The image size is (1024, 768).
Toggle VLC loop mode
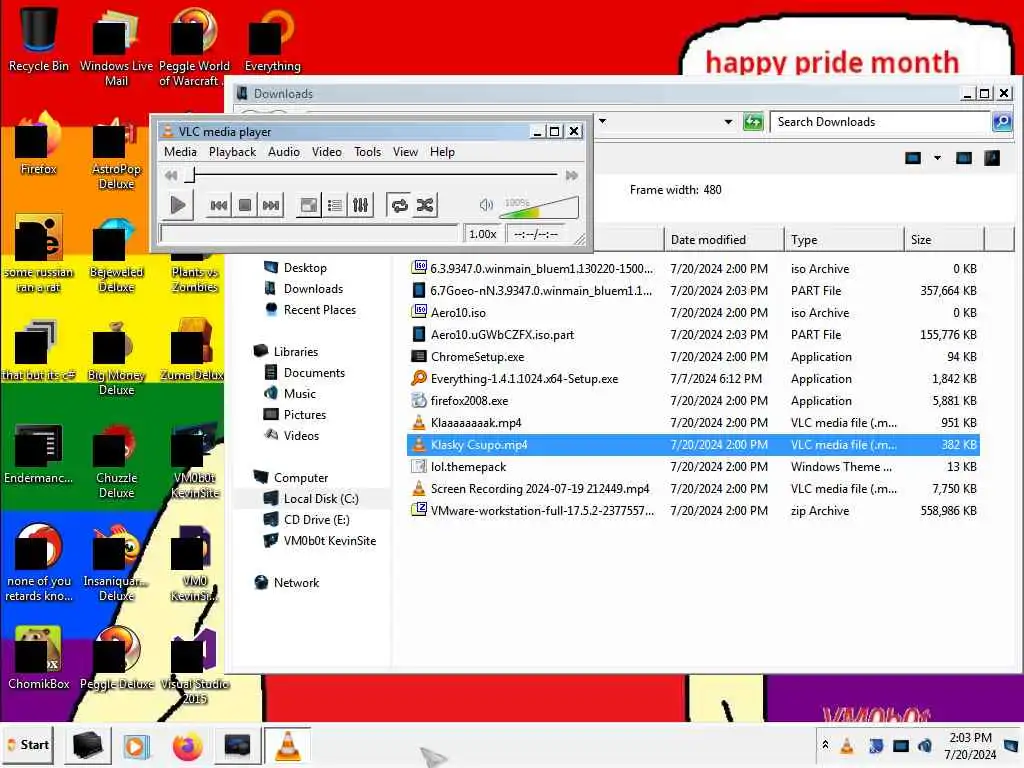point(399,205)
